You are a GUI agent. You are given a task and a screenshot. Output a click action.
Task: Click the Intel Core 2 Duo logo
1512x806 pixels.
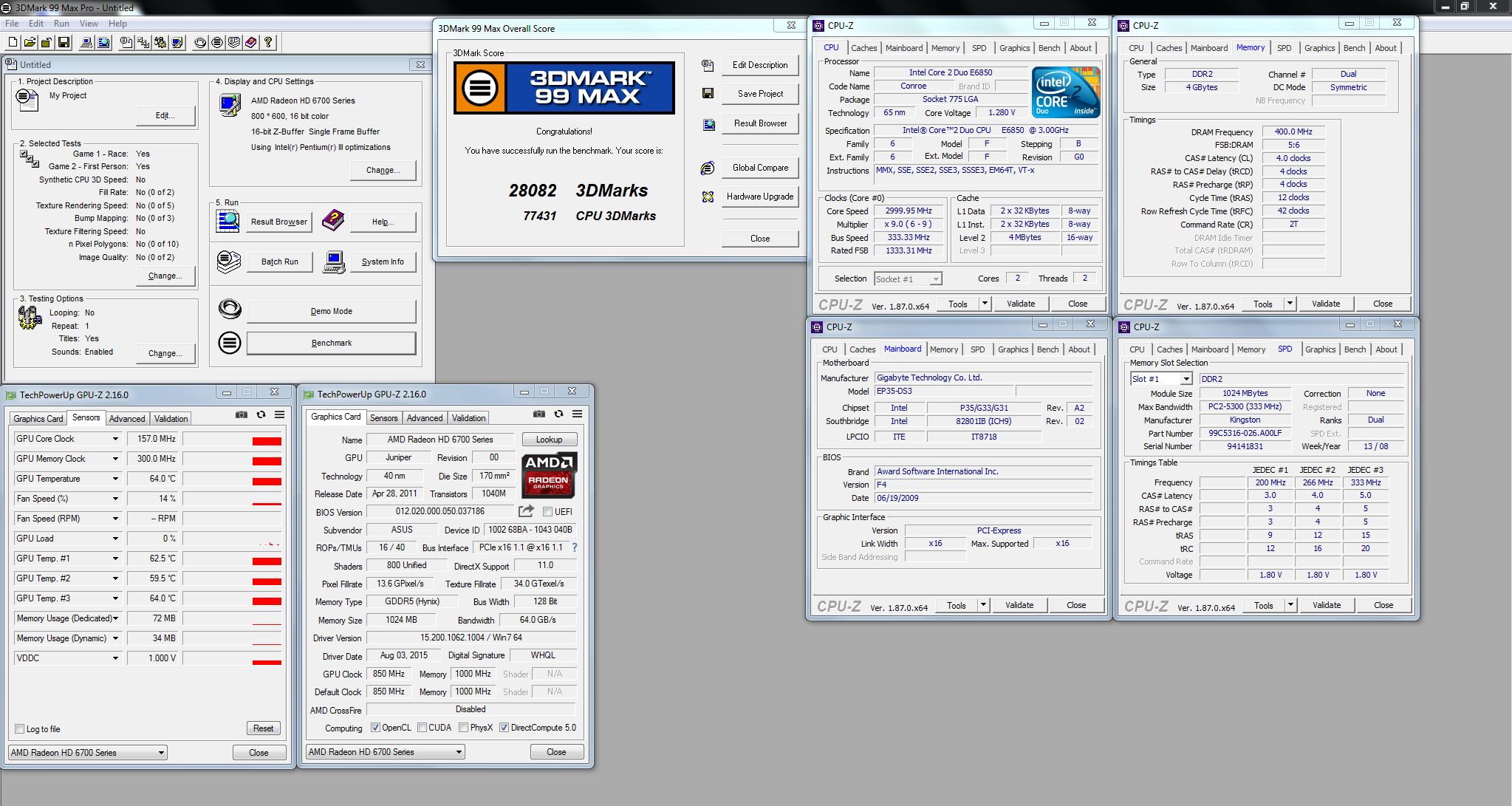coord(1066,92)
